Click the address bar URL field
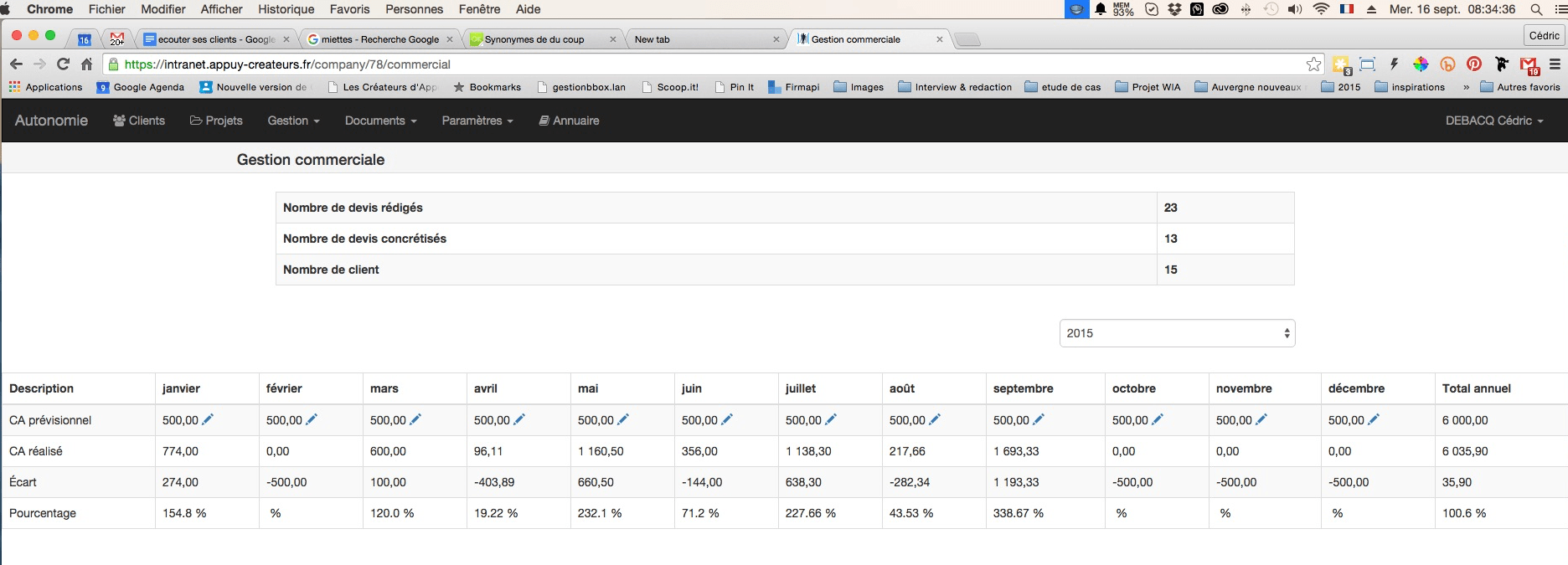This screenshot has height=565, width=1568. 712,64
